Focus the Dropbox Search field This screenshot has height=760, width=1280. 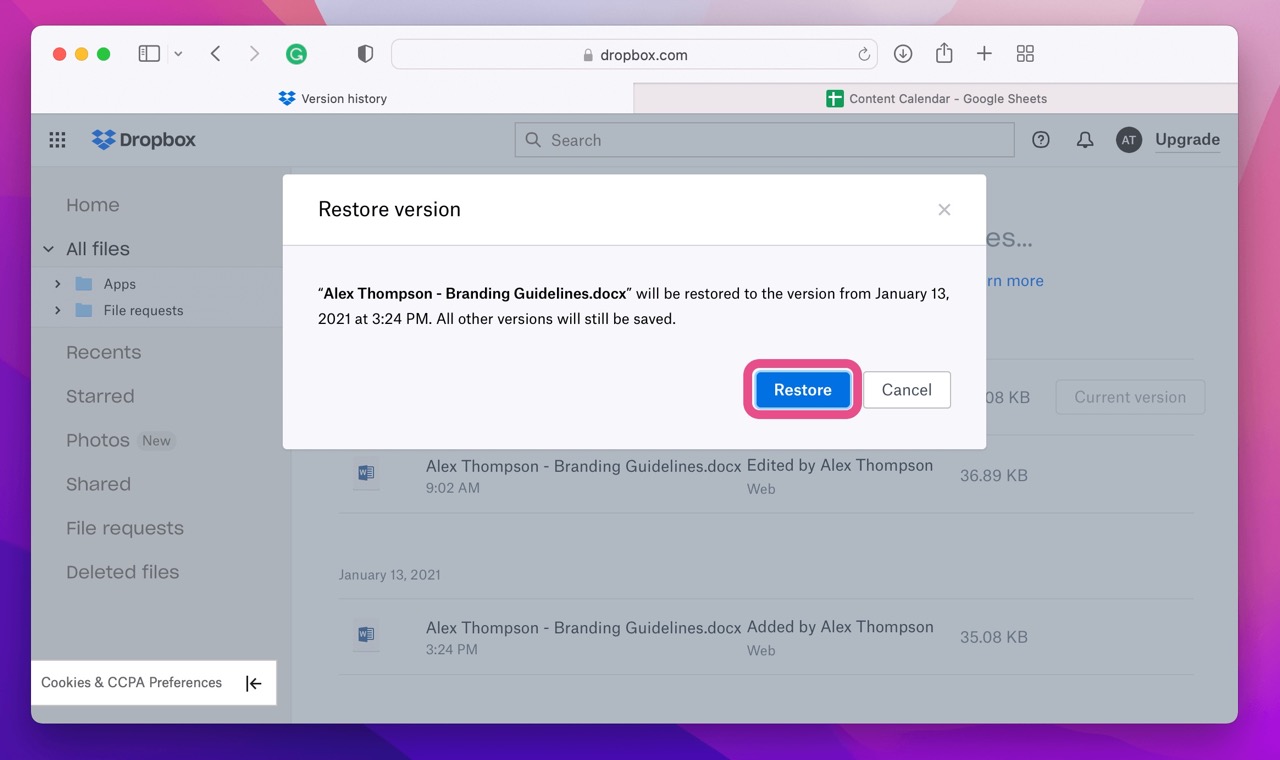pyautogui.click(x=764, y=140)
